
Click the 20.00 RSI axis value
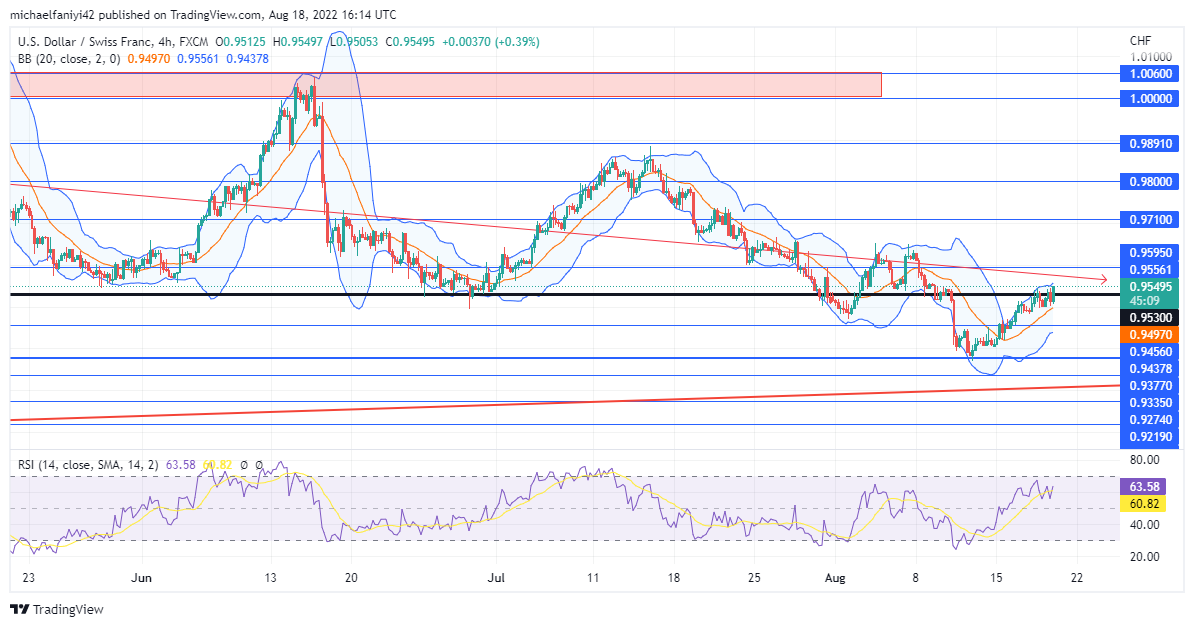(x=1145, y=557)
